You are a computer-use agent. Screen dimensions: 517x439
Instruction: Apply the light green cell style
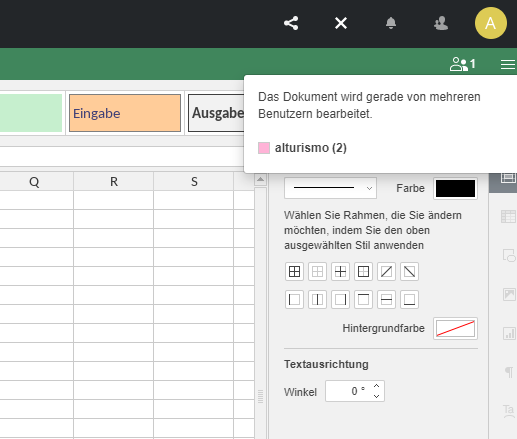pyautogui.click(x=31, y=113)
